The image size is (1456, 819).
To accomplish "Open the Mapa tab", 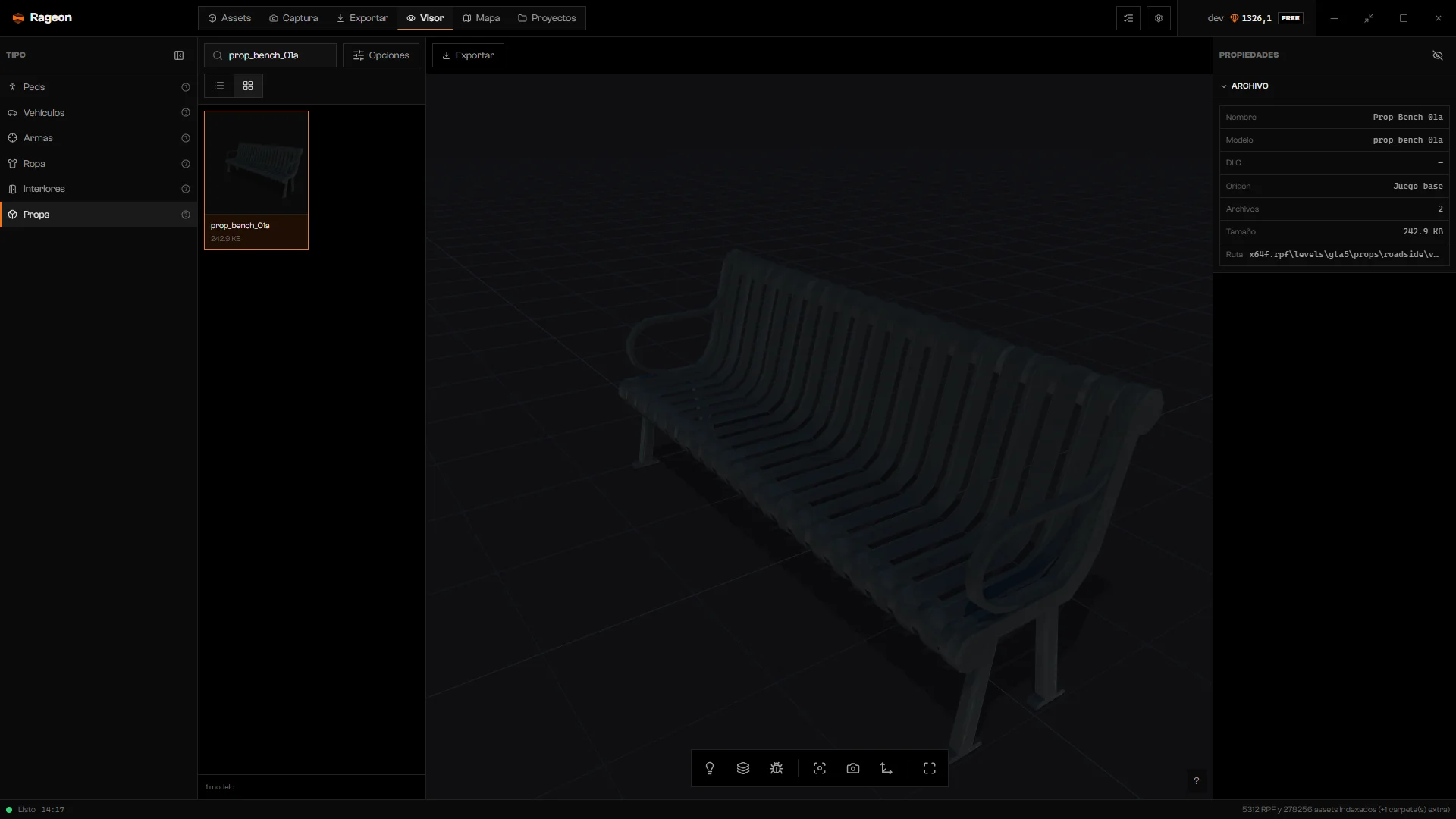I will pyautogui.click(x=482, y=18).
